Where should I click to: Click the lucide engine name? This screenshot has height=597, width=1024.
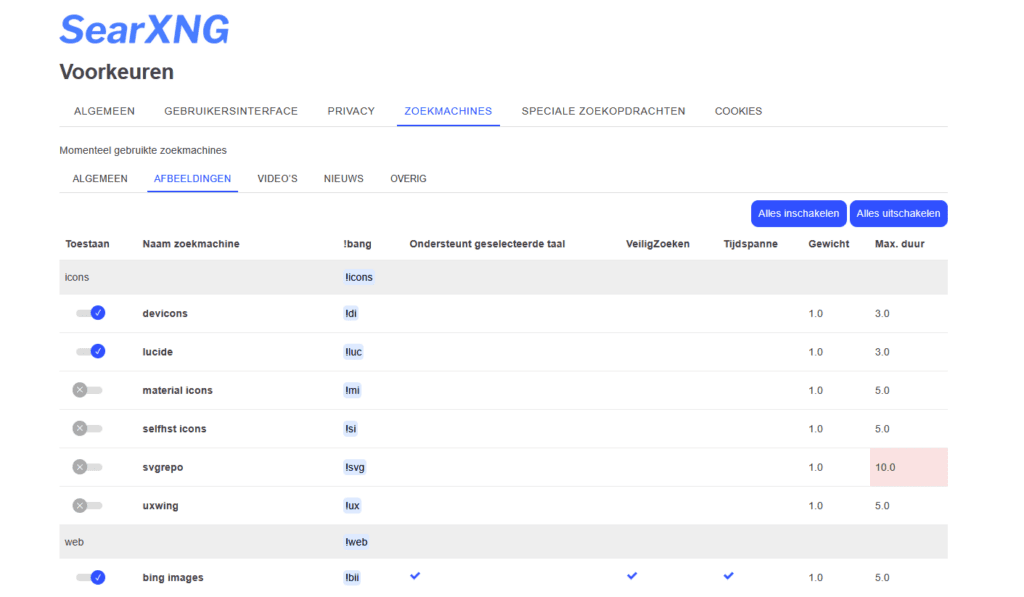tap(157, 352)
